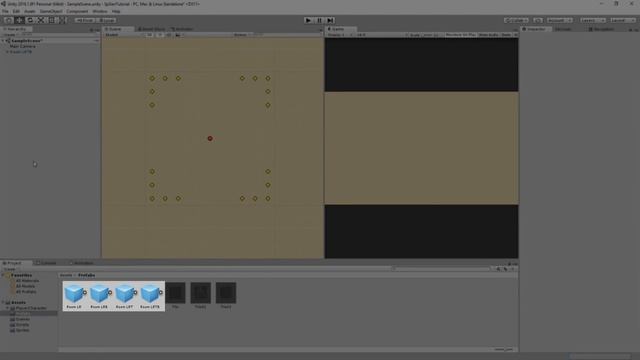640x360 pixels.
Task: Open the Assets menu
Action: pos(29,11)
